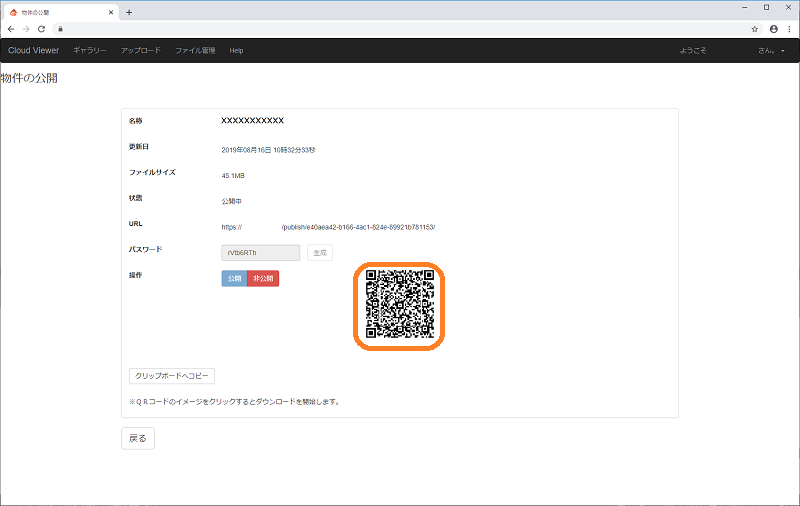Go back using the browser back arrow

point(11,29)
